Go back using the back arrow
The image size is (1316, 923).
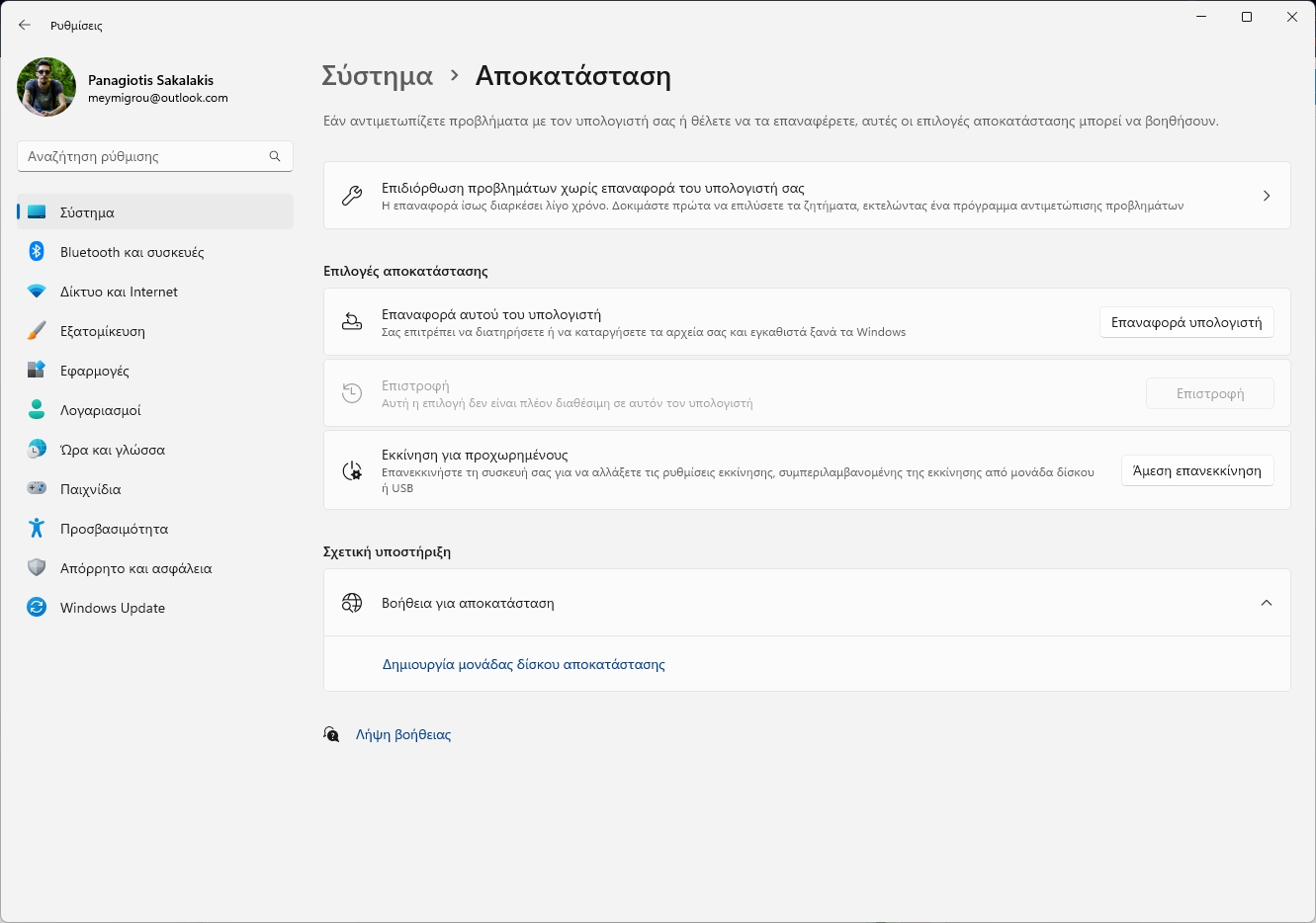click(x=25, y=26)
